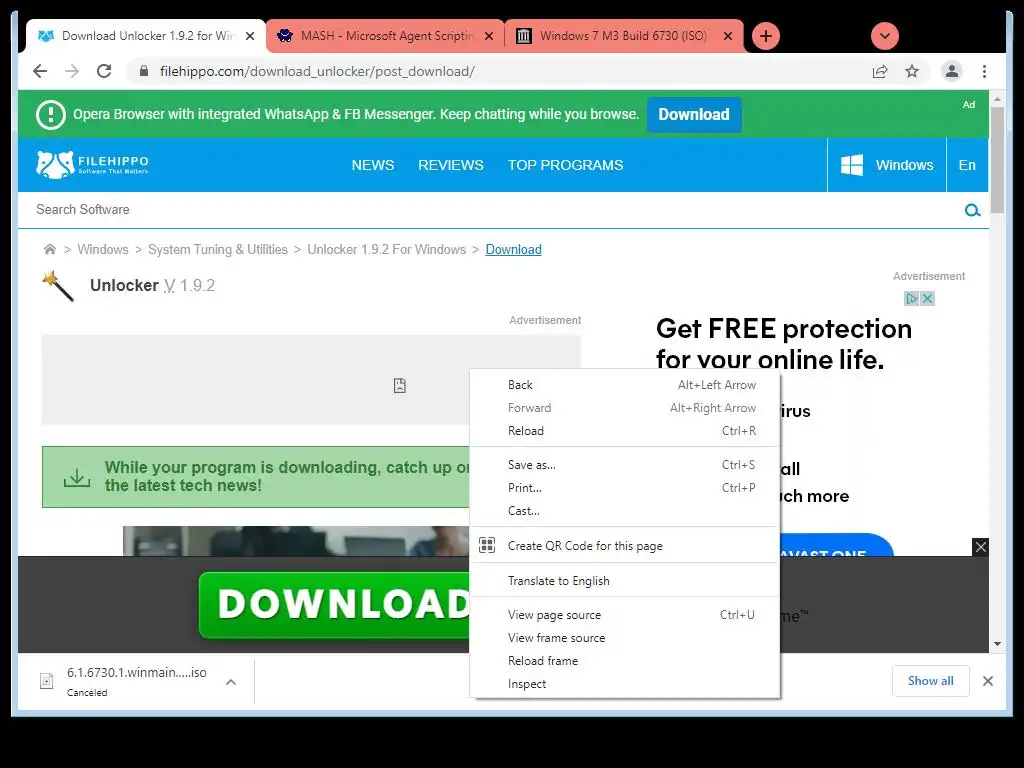This screenshot has height=768, width=1024.
Task: Open the REVIEWS navigation link
Action: (451, 165)
